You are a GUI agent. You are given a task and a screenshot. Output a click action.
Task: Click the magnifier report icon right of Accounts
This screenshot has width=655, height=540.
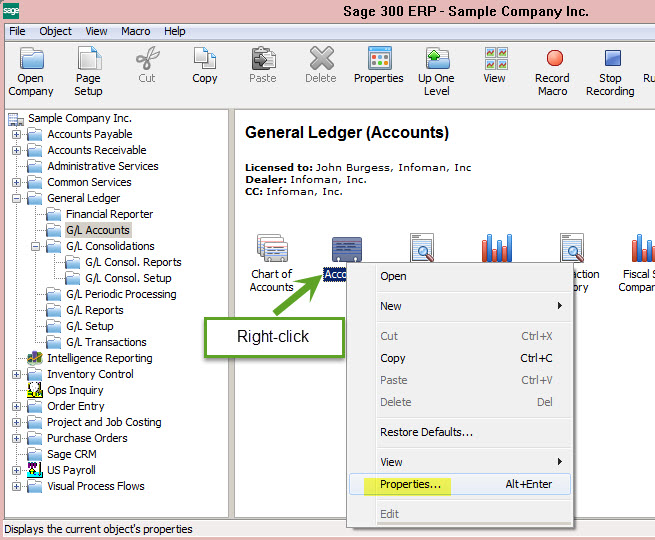(x=422, y=248)
